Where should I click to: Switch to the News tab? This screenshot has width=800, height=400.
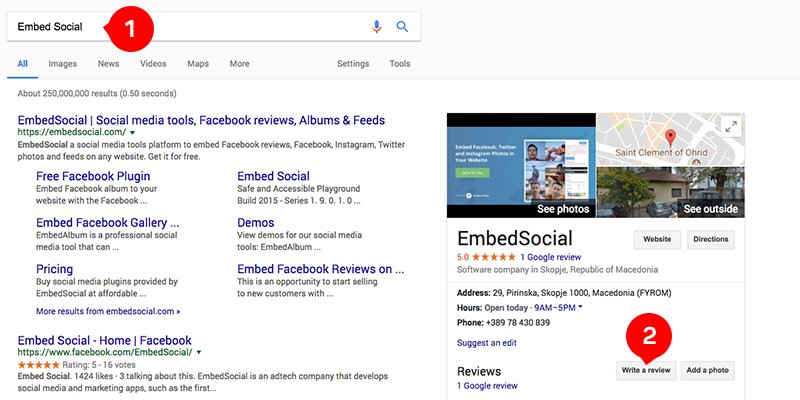coord(109,64)
